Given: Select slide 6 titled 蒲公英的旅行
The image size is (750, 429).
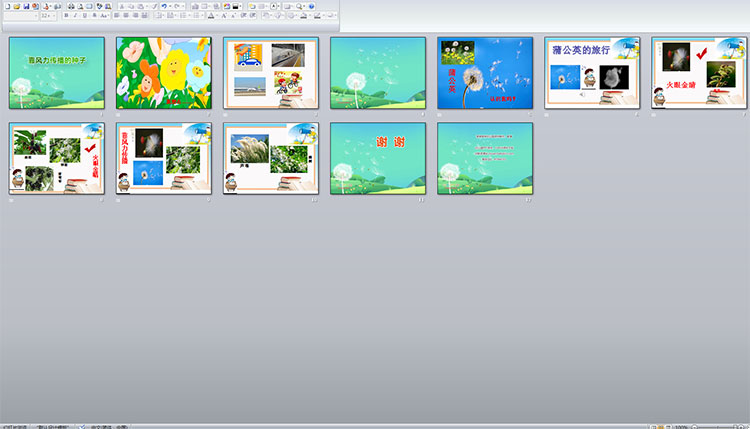Looking at the screenshot, I should coord(592,73).
